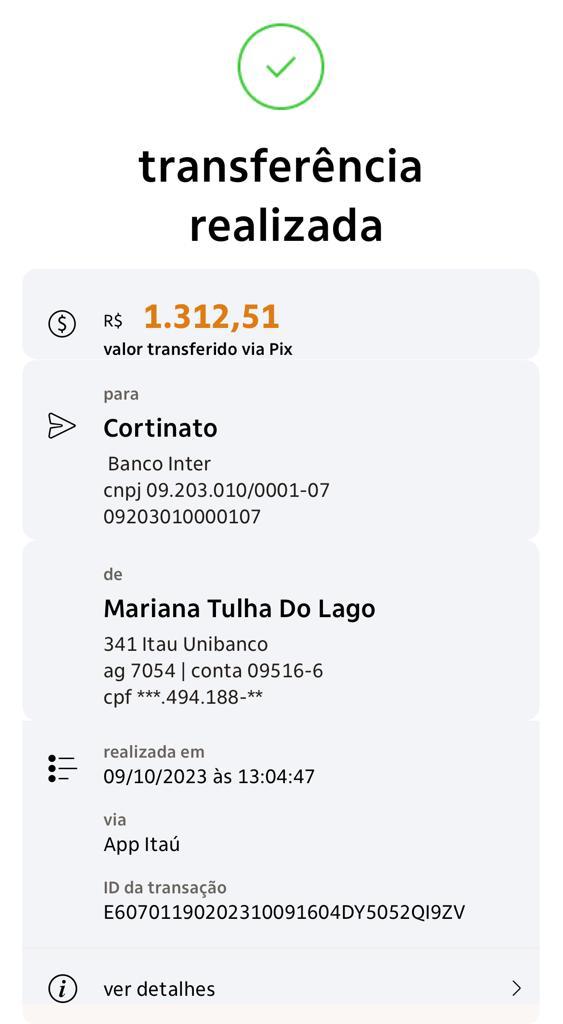Viewport: 563px width, 1024px height.
Task: Tap the recipient name Cortinato
Action: click(x=160, y=428)
